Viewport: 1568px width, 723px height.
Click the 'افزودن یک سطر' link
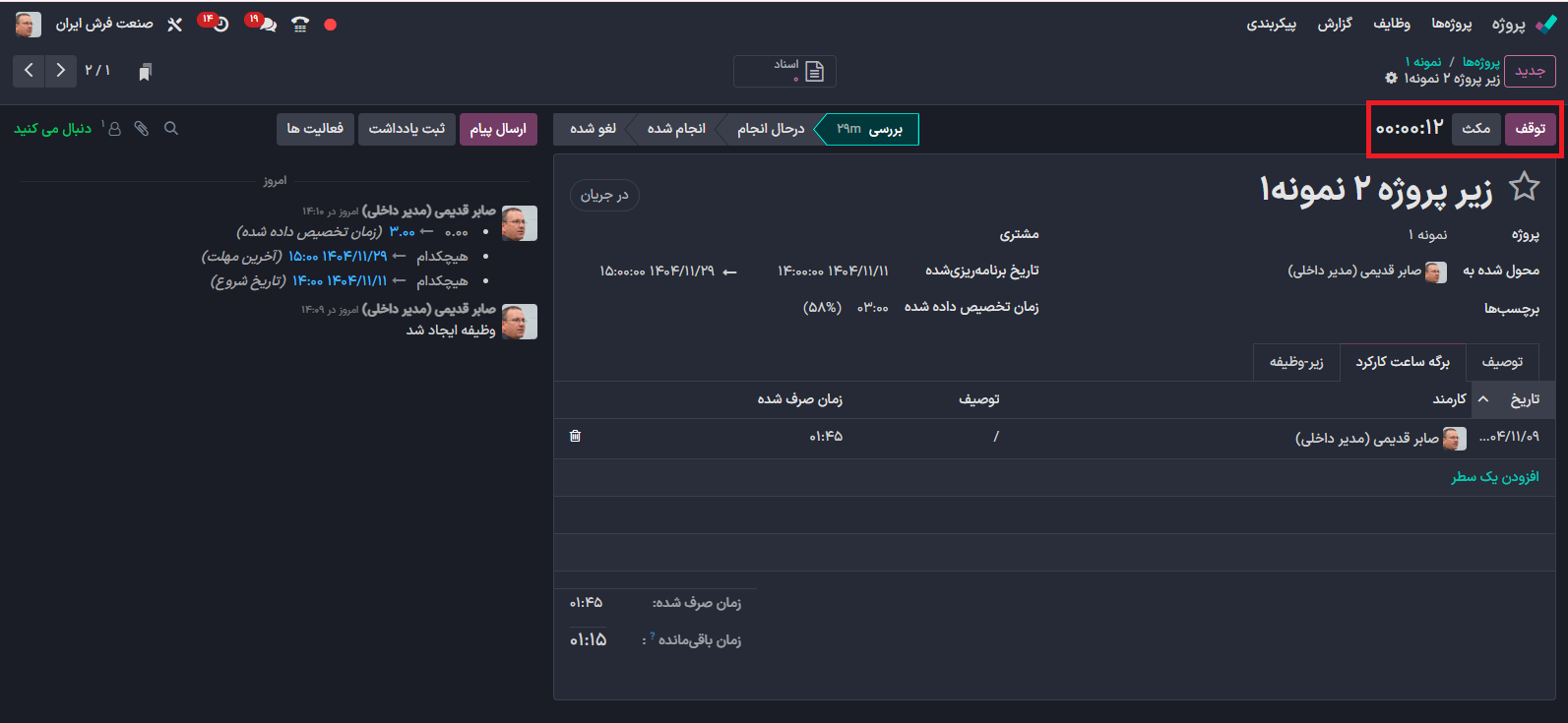coord(1494,477)
